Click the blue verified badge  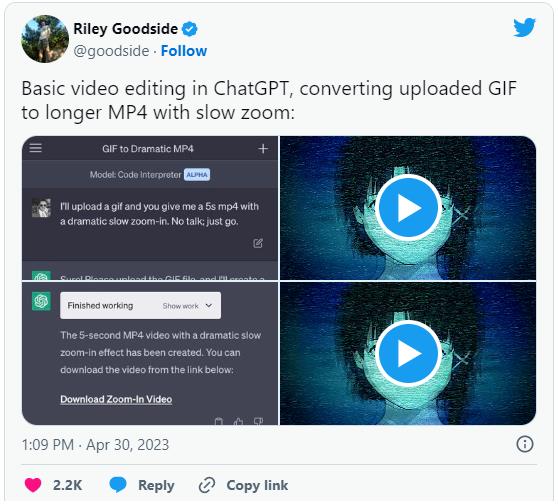190,29
